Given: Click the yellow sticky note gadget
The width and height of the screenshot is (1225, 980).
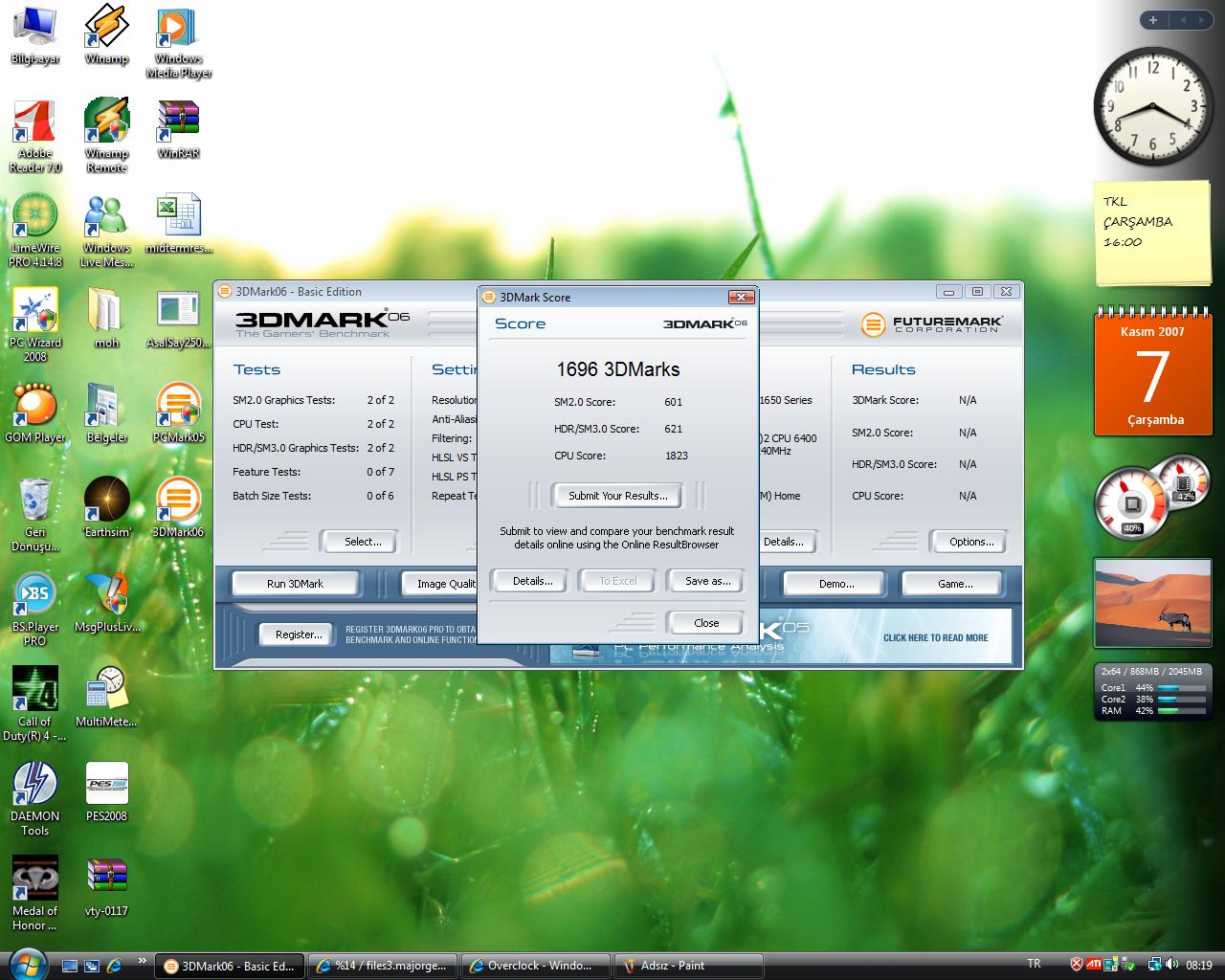Looking at the screenshot, I should [1152, 234].
